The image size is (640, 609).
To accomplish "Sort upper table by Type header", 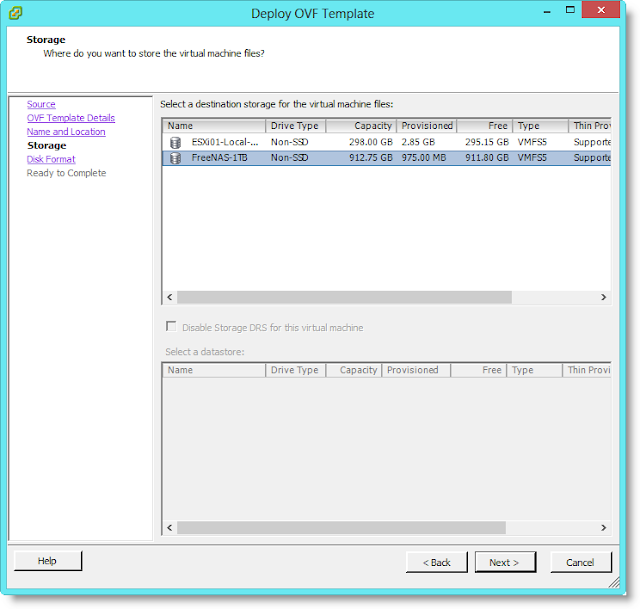I will pyautogui.click(x=540, y=126).
